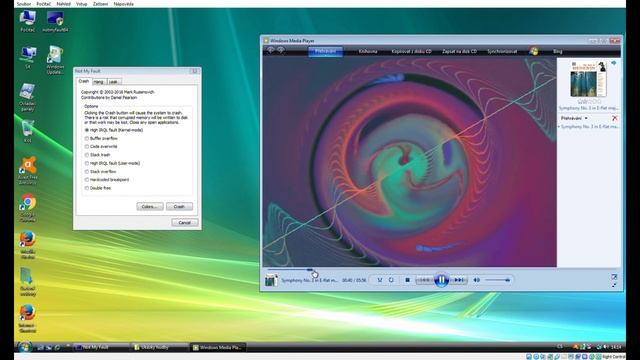Switch to the Leak tab
The image size is (640, 360).
(x=113, y=82)
